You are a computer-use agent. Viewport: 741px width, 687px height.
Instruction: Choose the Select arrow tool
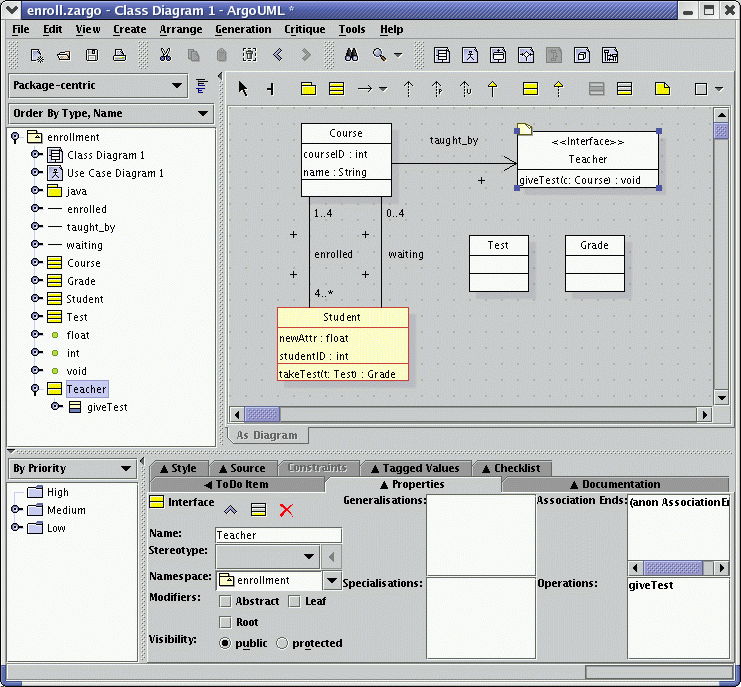coord(243,88)
